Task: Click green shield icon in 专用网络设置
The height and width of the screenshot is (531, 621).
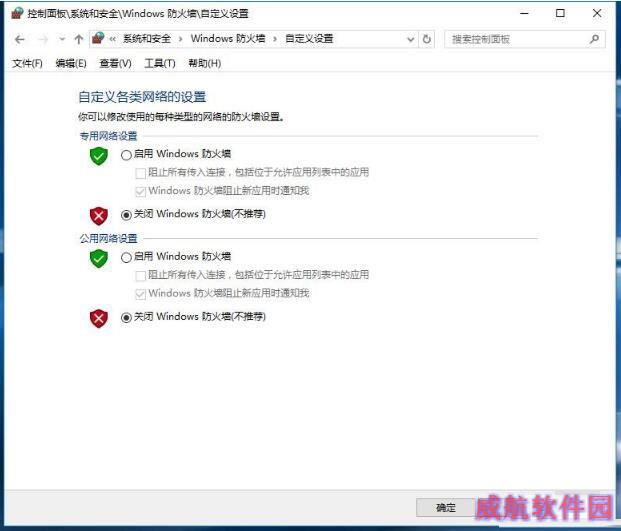Action: [99, 156]
